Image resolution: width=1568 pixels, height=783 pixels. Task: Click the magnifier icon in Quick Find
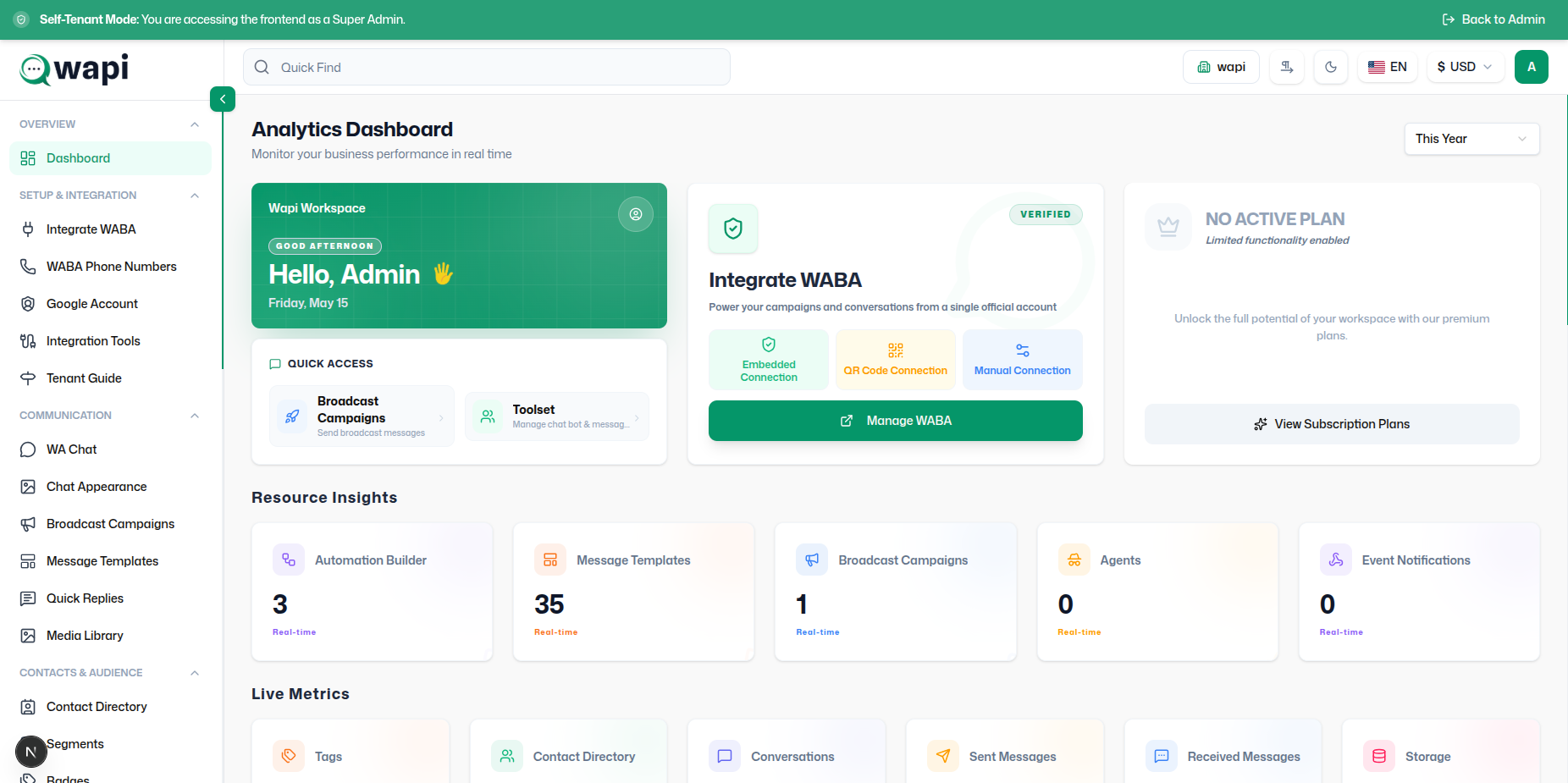pyautogui.click(x=262, y=67)
